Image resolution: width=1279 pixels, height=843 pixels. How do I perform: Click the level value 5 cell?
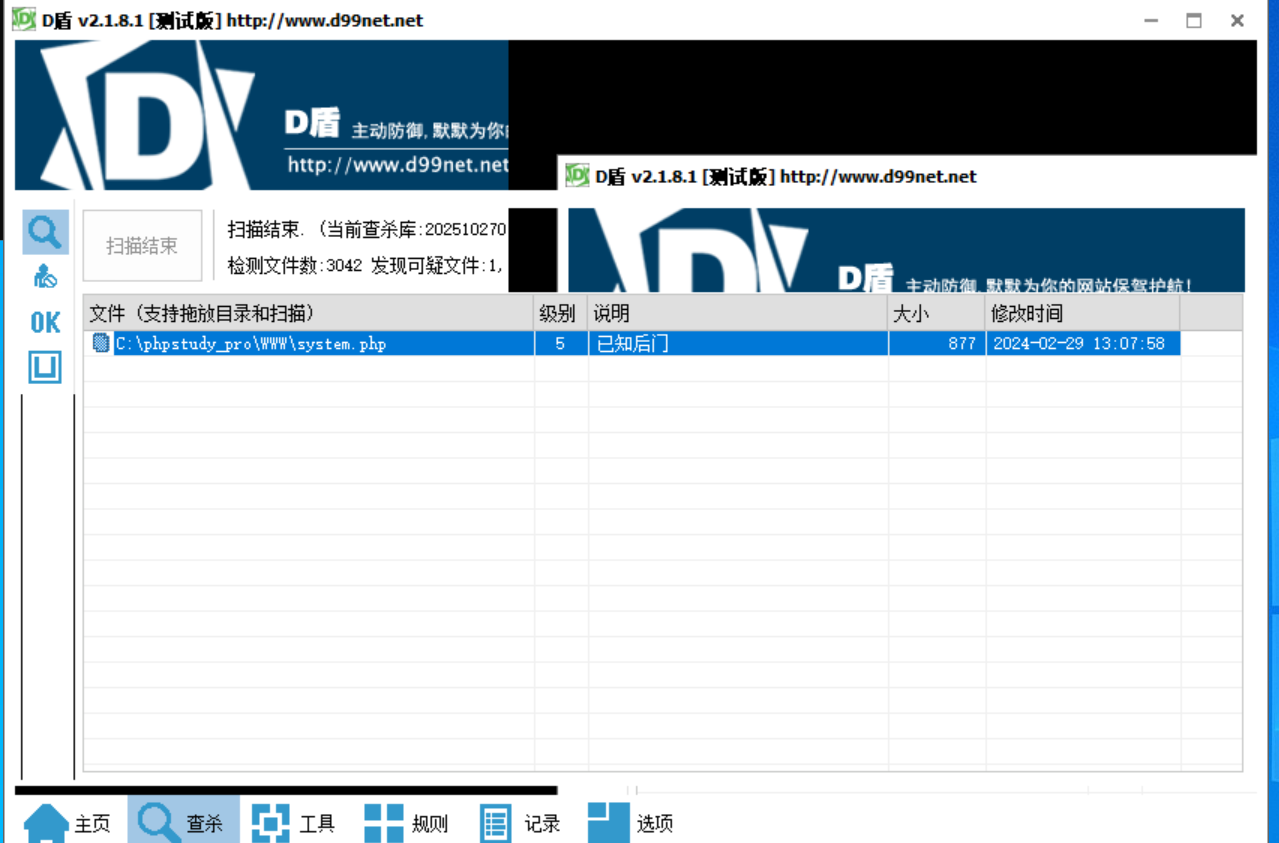(561, 343)
